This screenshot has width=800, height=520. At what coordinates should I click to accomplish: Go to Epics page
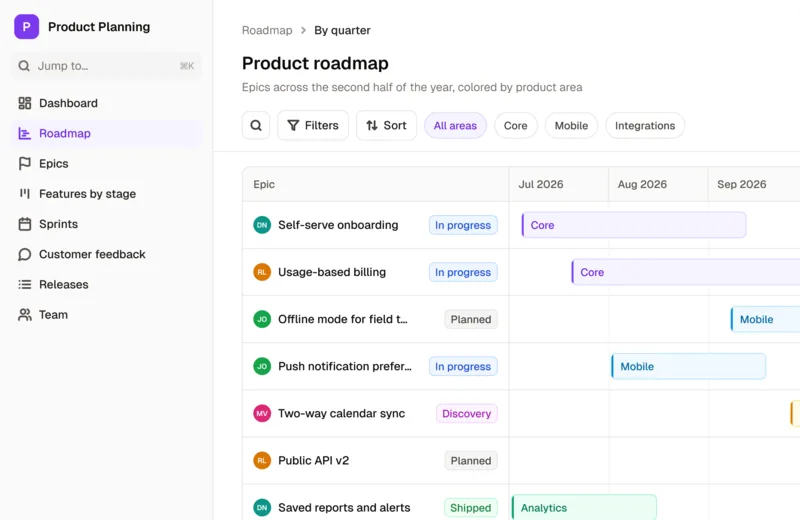point(106,163)
